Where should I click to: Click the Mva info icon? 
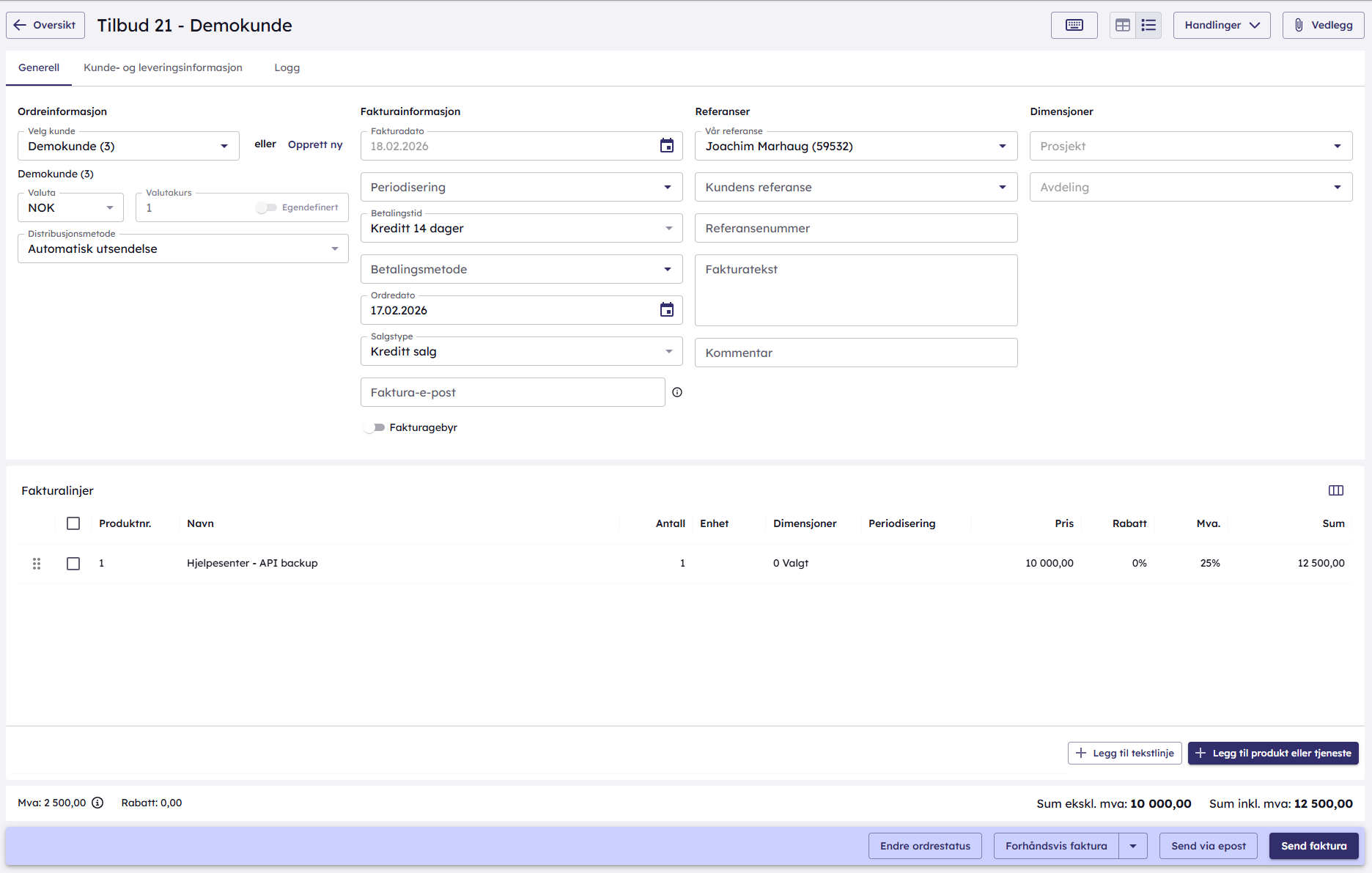[x=97, y=803]
